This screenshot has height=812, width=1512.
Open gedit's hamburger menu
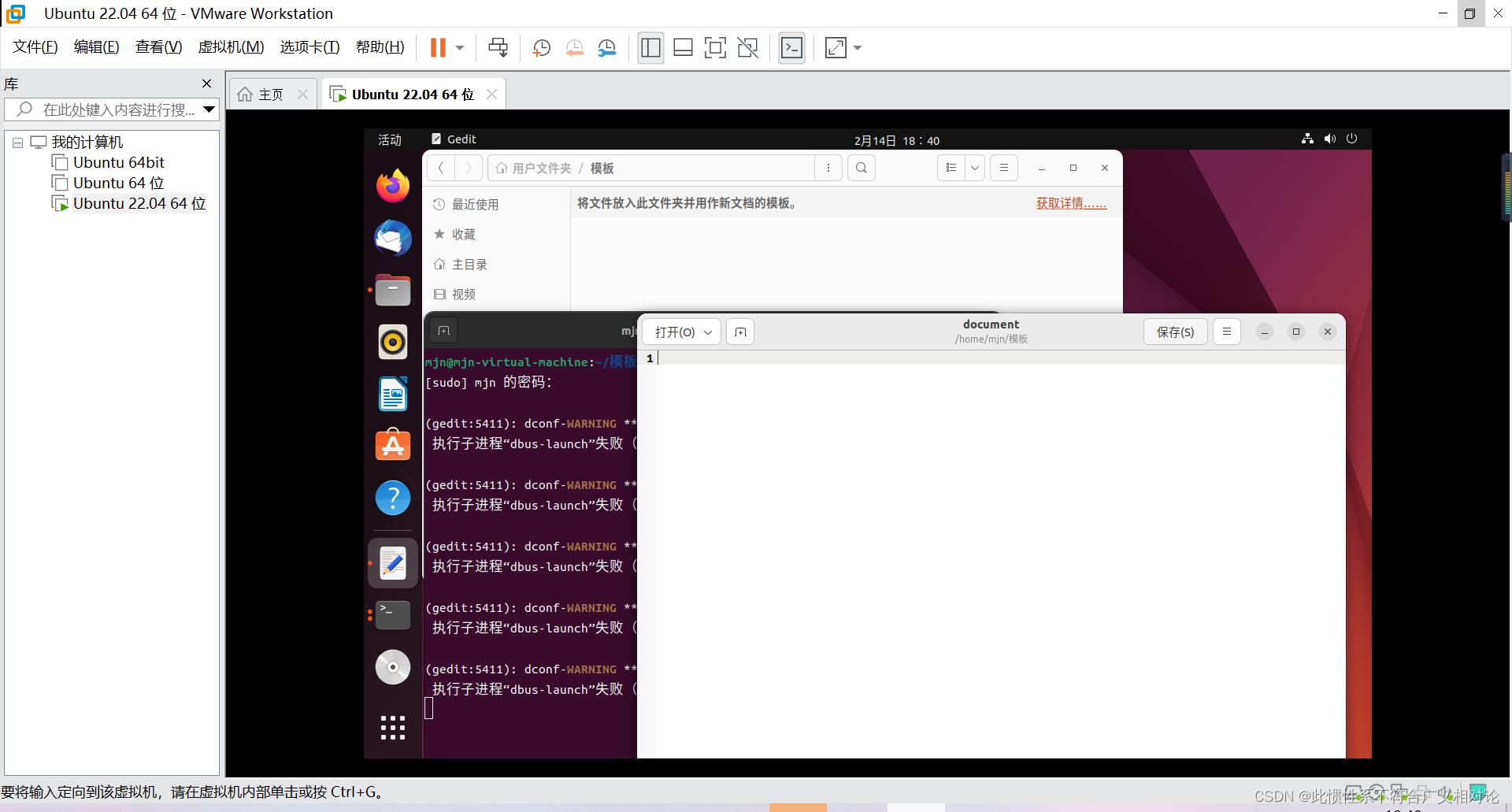click(x=1226, y=332)
